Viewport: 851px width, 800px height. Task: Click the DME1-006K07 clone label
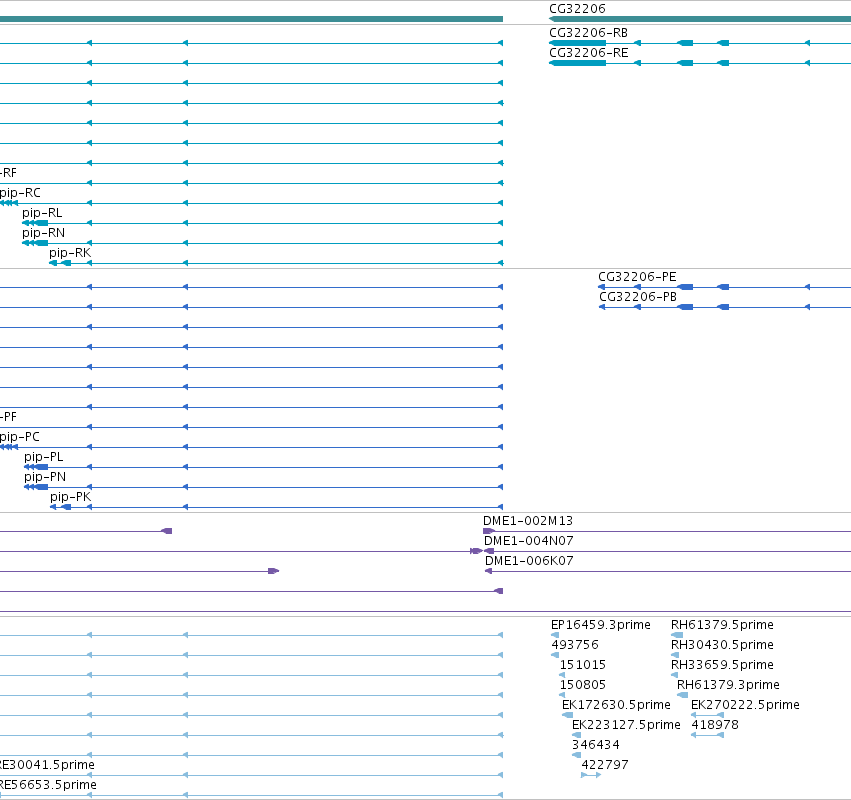pyautogui.click(x=529, y=561)
